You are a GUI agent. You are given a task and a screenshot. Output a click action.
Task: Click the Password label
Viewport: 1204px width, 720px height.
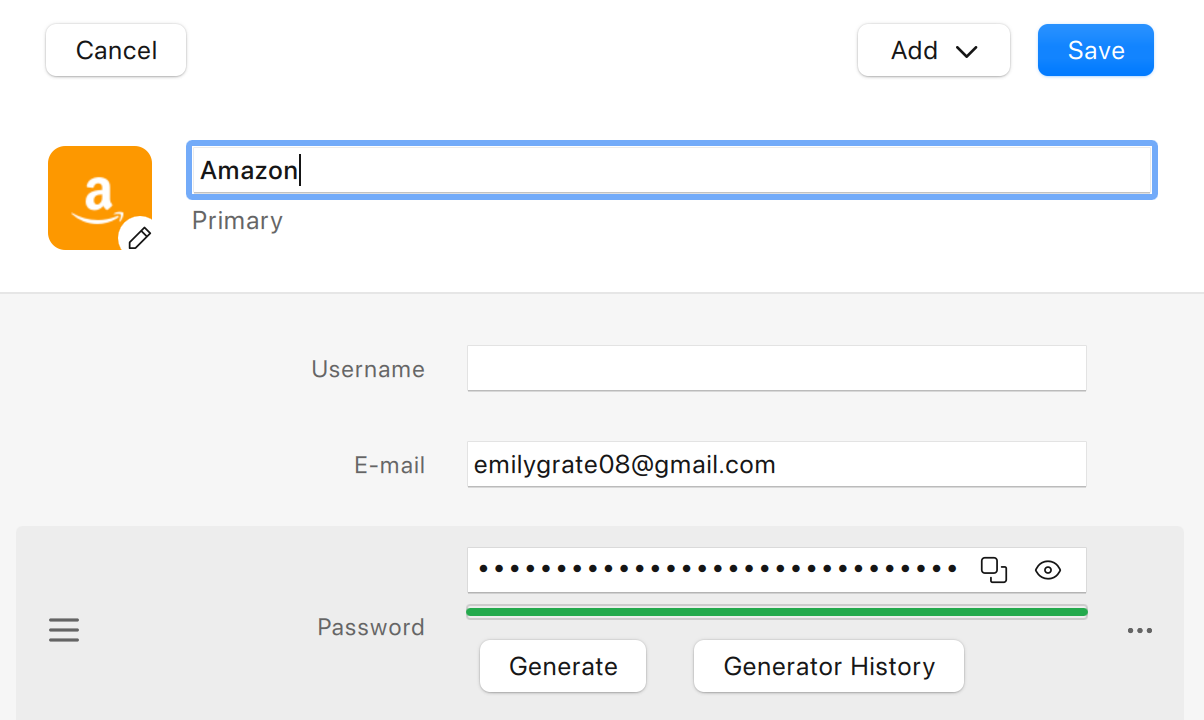click(371, 627)
